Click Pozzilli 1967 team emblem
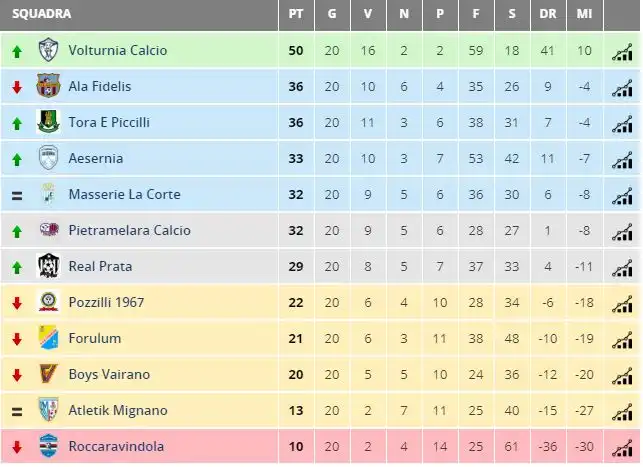643x467 pixels. [x=48, y=301]
